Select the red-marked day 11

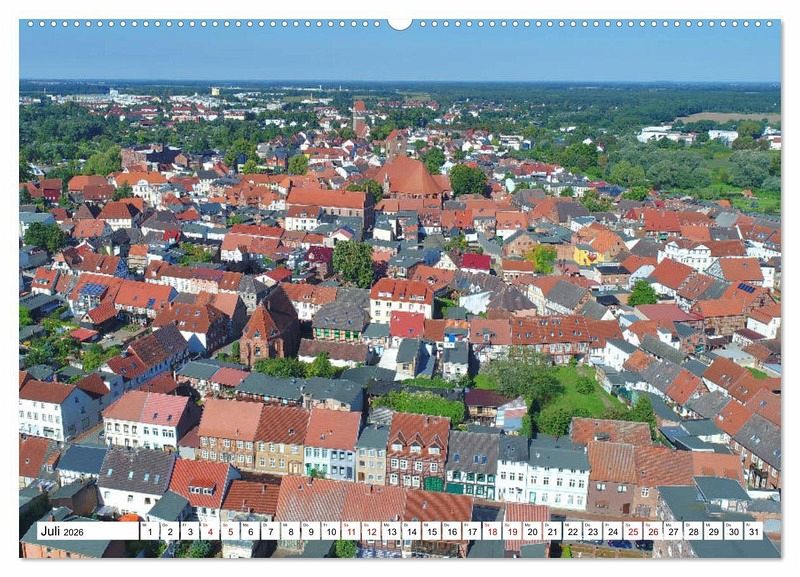(x=351, y=531)
